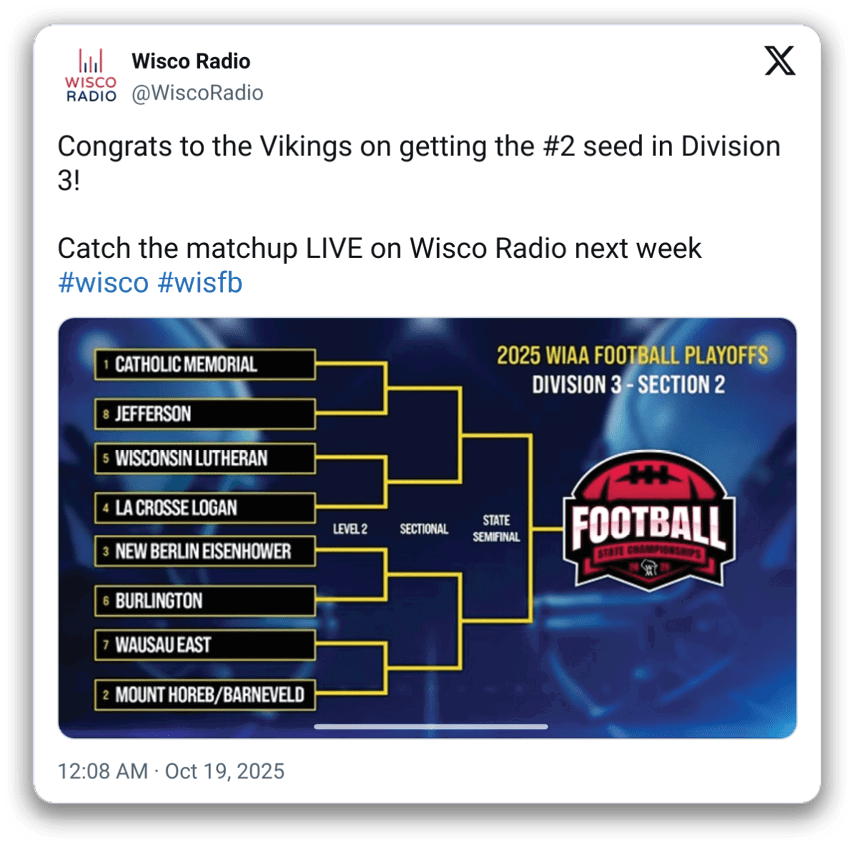The width and height of the screenshot is (854, 846).
Task: Click the Mount Horeb/Barneveld team box
Action: [205, 694]
